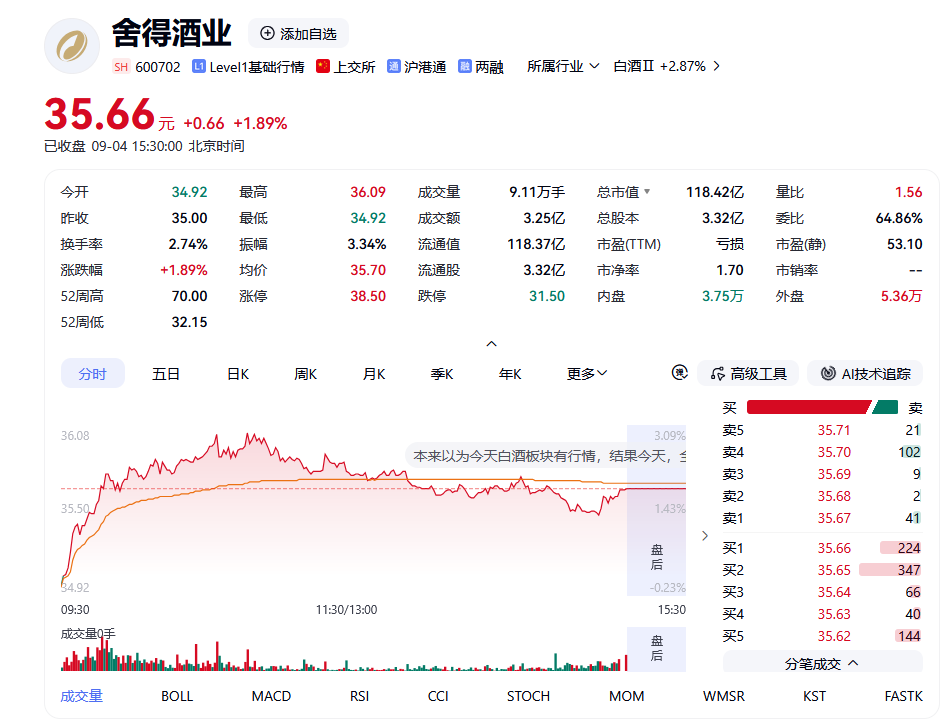The width and height of the screenshot is (950, 728).
Task: Select the MACD indicator
Action: click(x=271, y=696)
